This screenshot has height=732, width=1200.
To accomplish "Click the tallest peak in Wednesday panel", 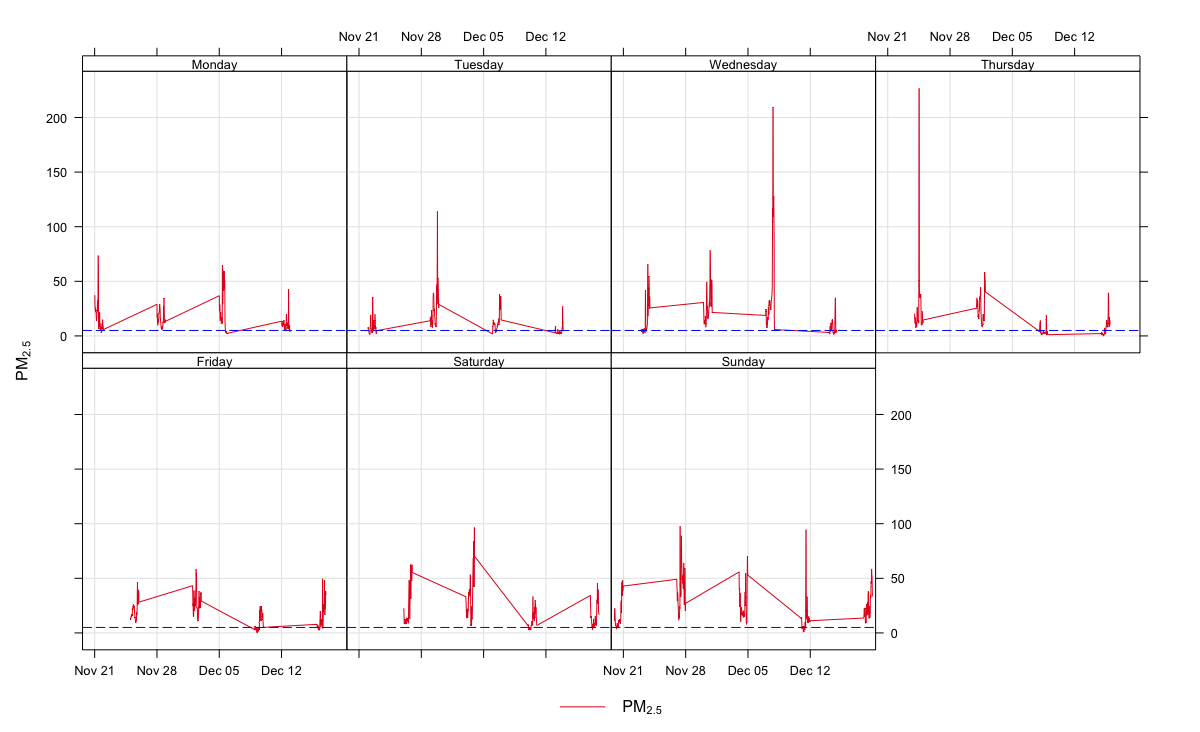I will click(773, 110).
